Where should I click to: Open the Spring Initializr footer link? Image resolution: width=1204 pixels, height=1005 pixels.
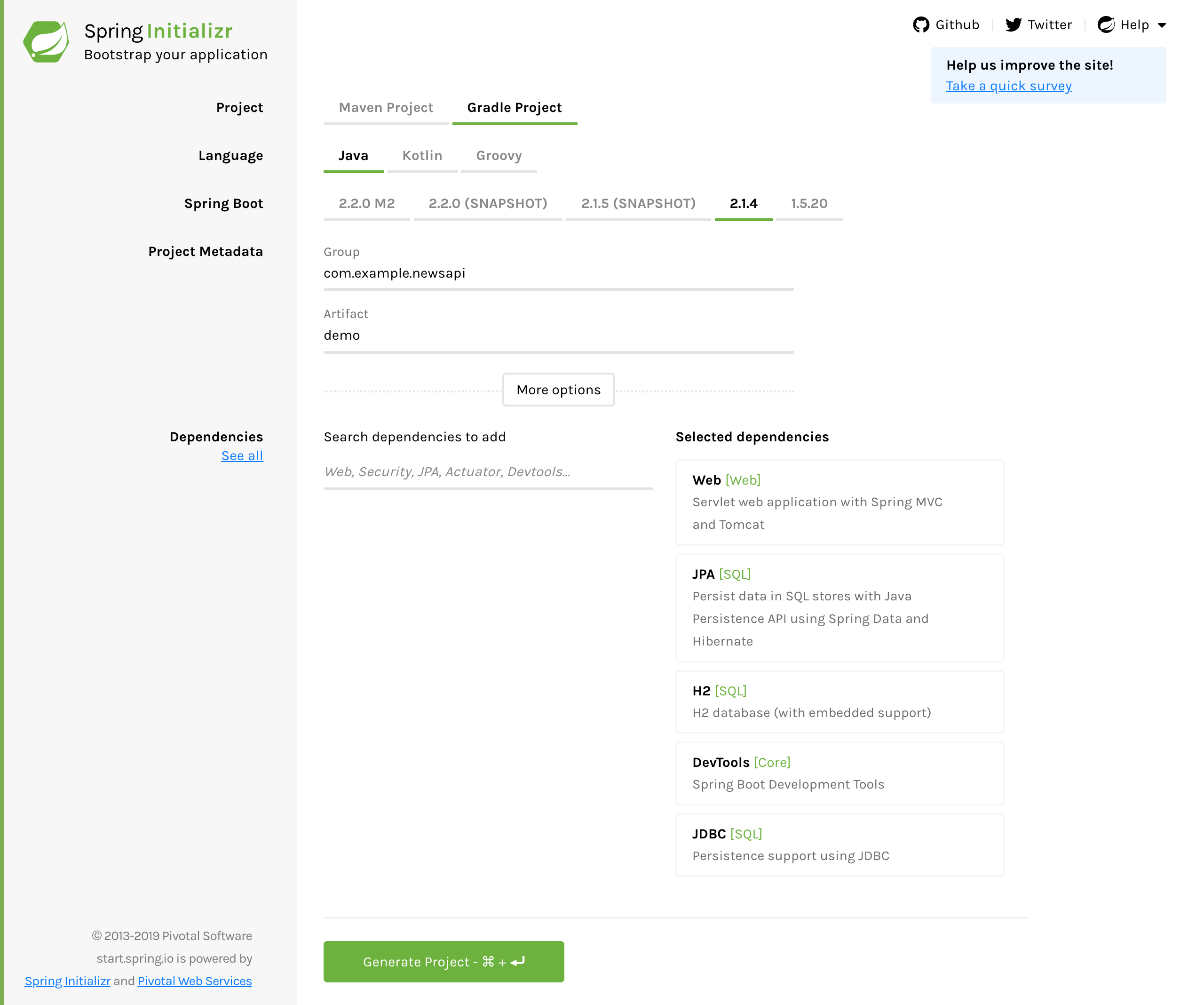pyautogui.click(x=67, y=981)
